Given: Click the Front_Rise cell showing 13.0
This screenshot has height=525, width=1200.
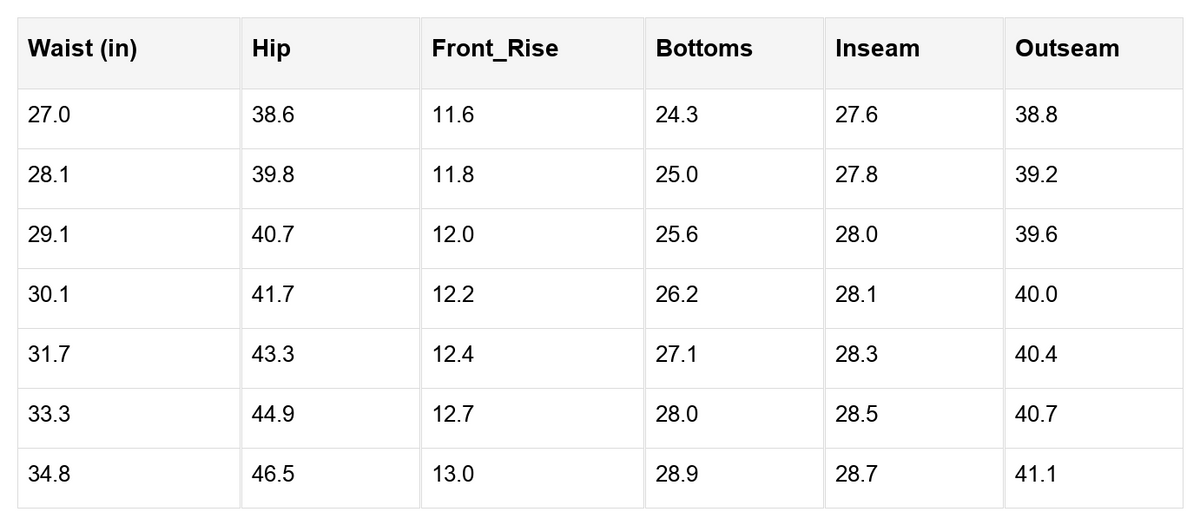Looking at the screenshot, I should pos(532,478).
